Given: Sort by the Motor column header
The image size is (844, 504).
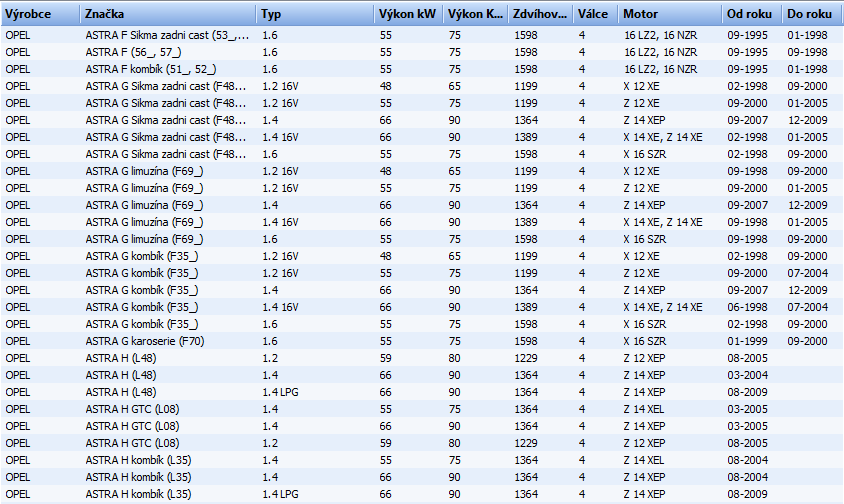Looking at the screenshot, I should coord(670,14).
